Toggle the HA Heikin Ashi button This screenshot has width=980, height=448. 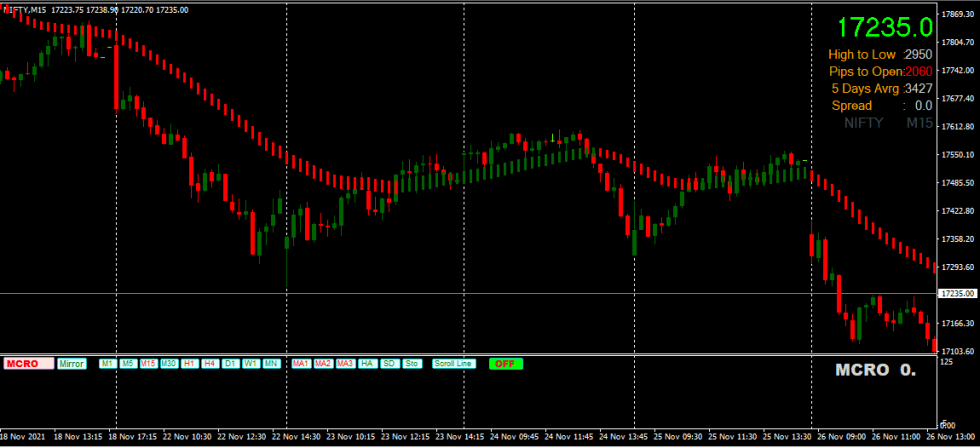pos(368,364)
